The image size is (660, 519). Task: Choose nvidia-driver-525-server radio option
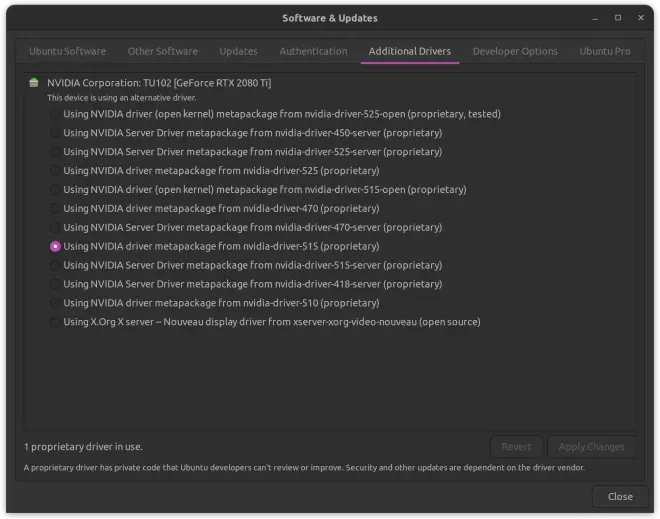coord(55,152)
